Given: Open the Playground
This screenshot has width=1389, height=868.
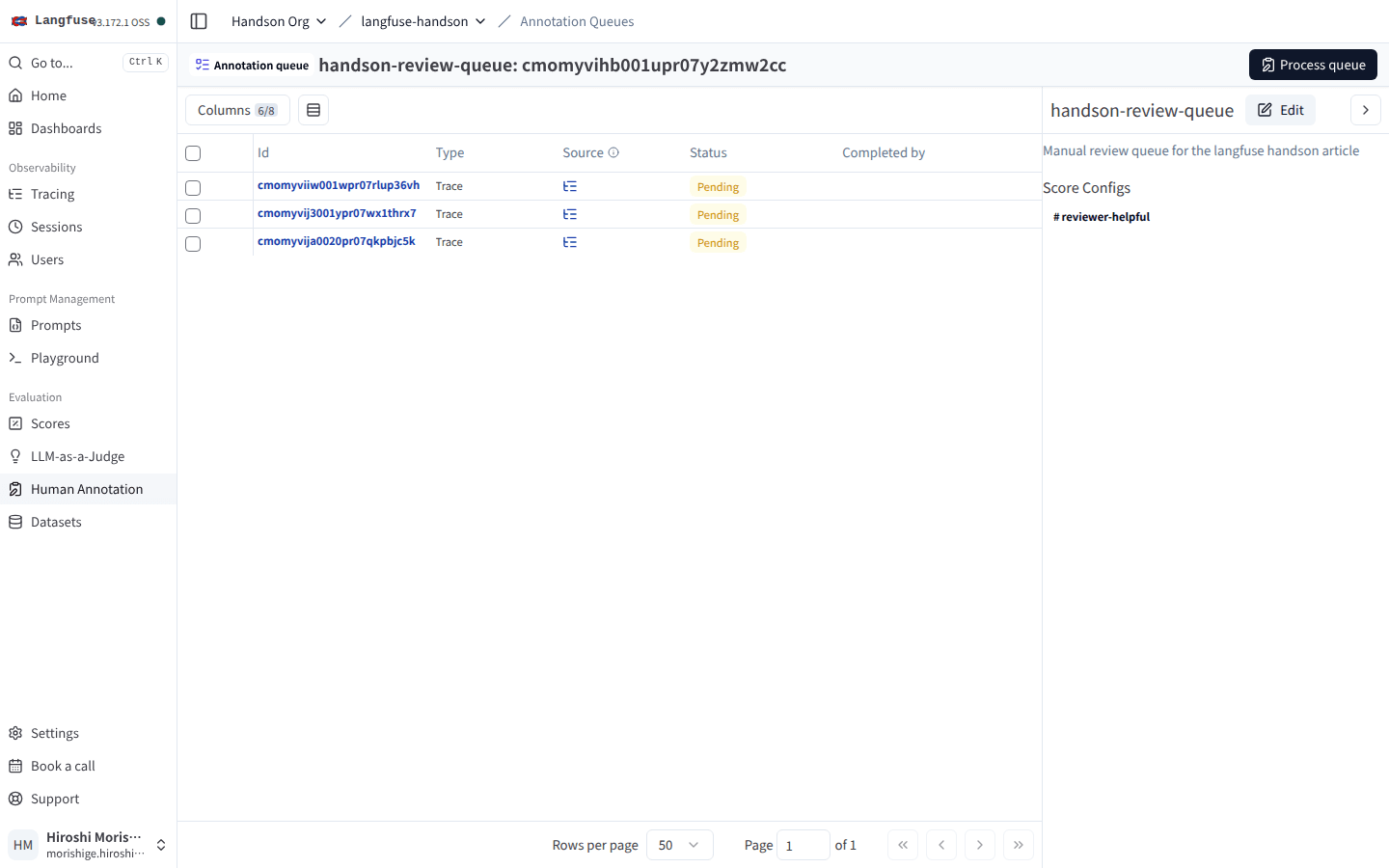Looking at the screenshot, I should coord(88,358).
